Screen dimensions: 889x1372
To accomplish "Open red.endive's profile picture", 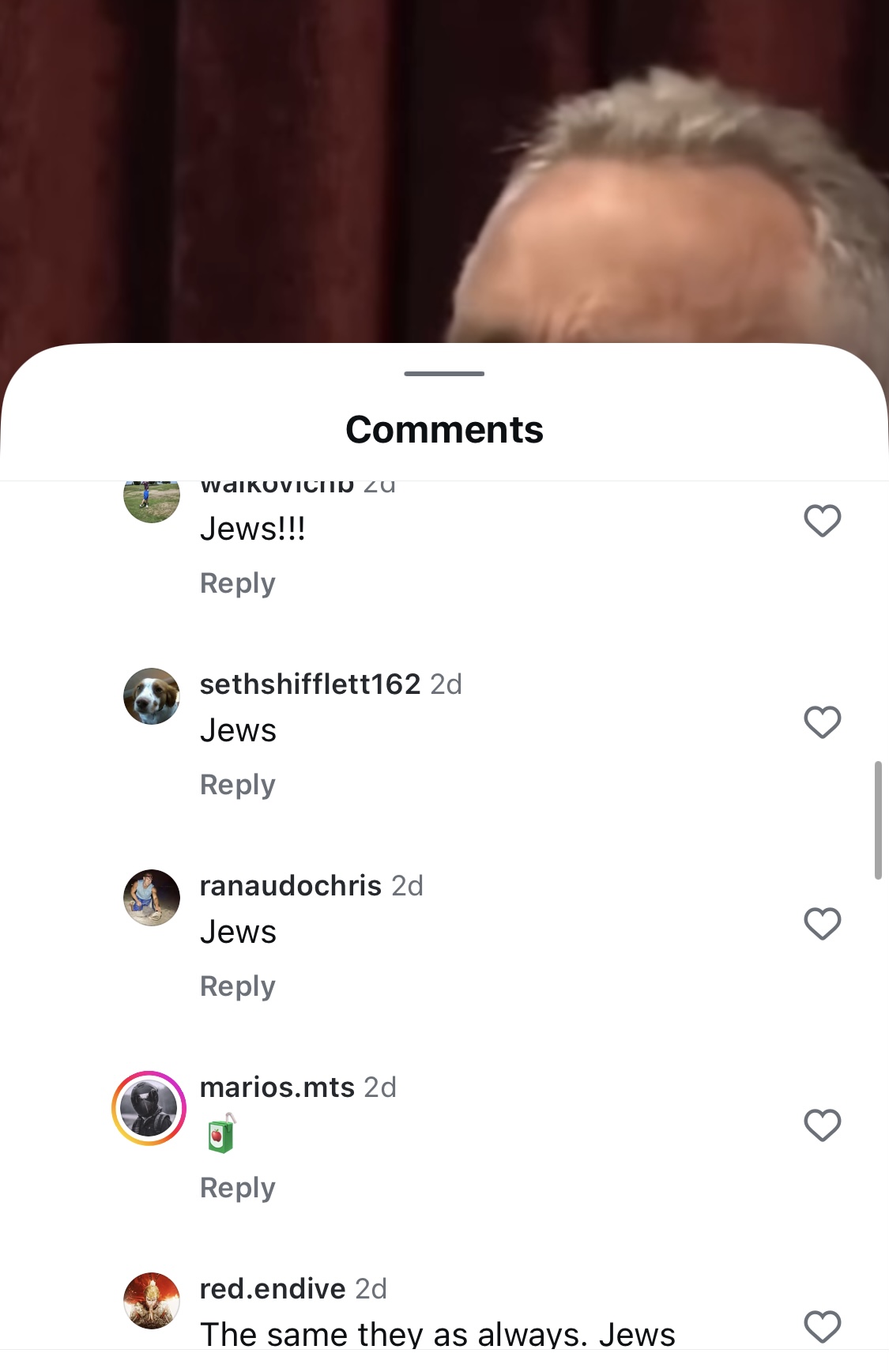I will tap(152, 1301).
